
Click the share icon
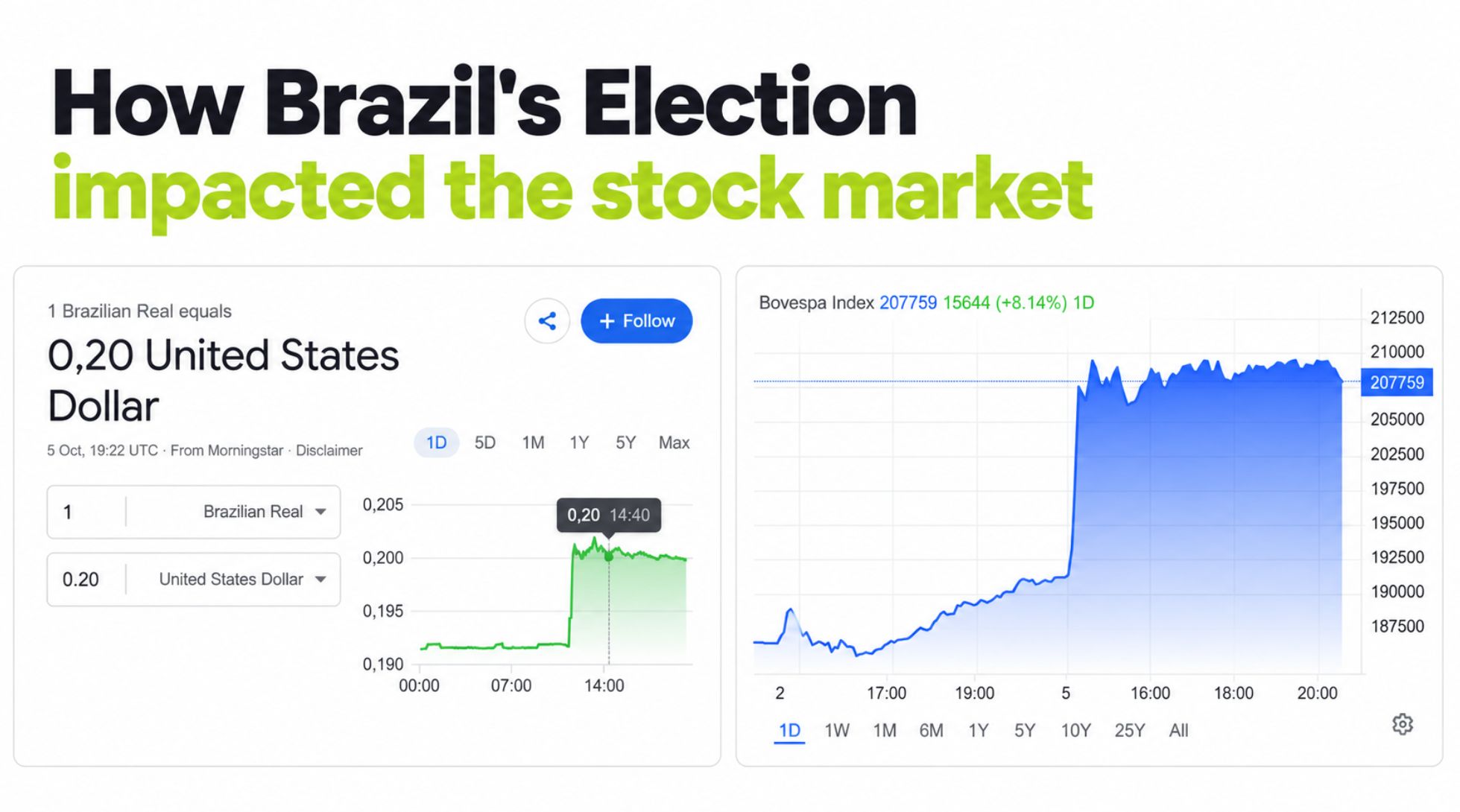(547, 321)
